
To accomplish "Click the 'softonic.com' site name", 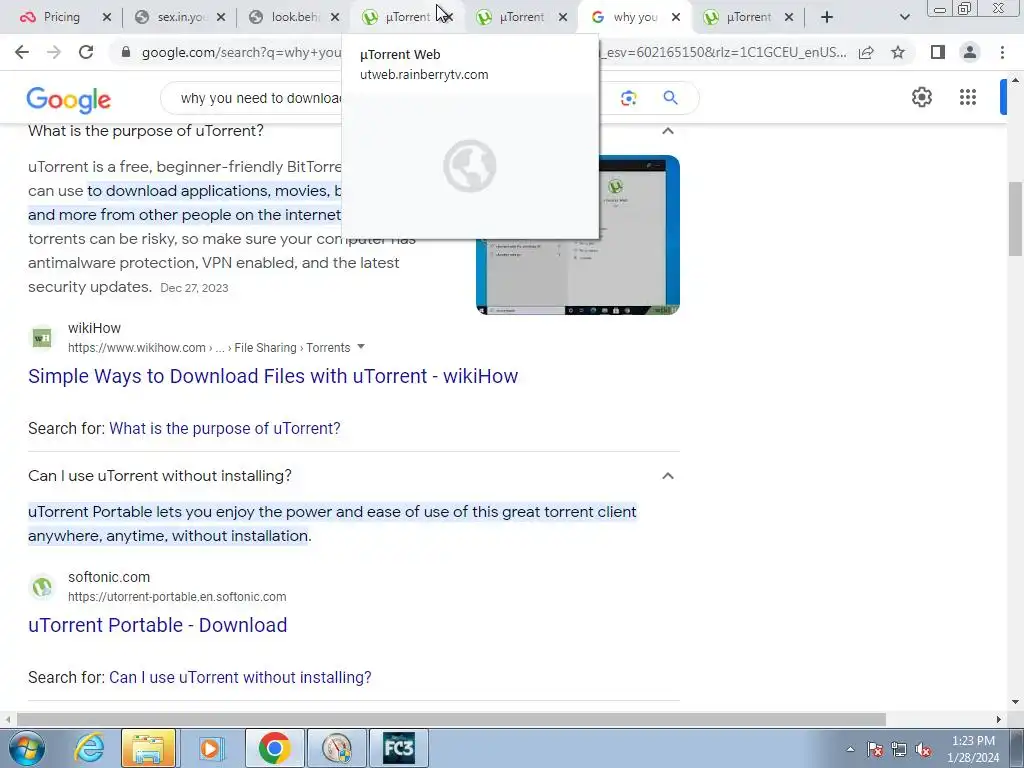I will point(109,577).
